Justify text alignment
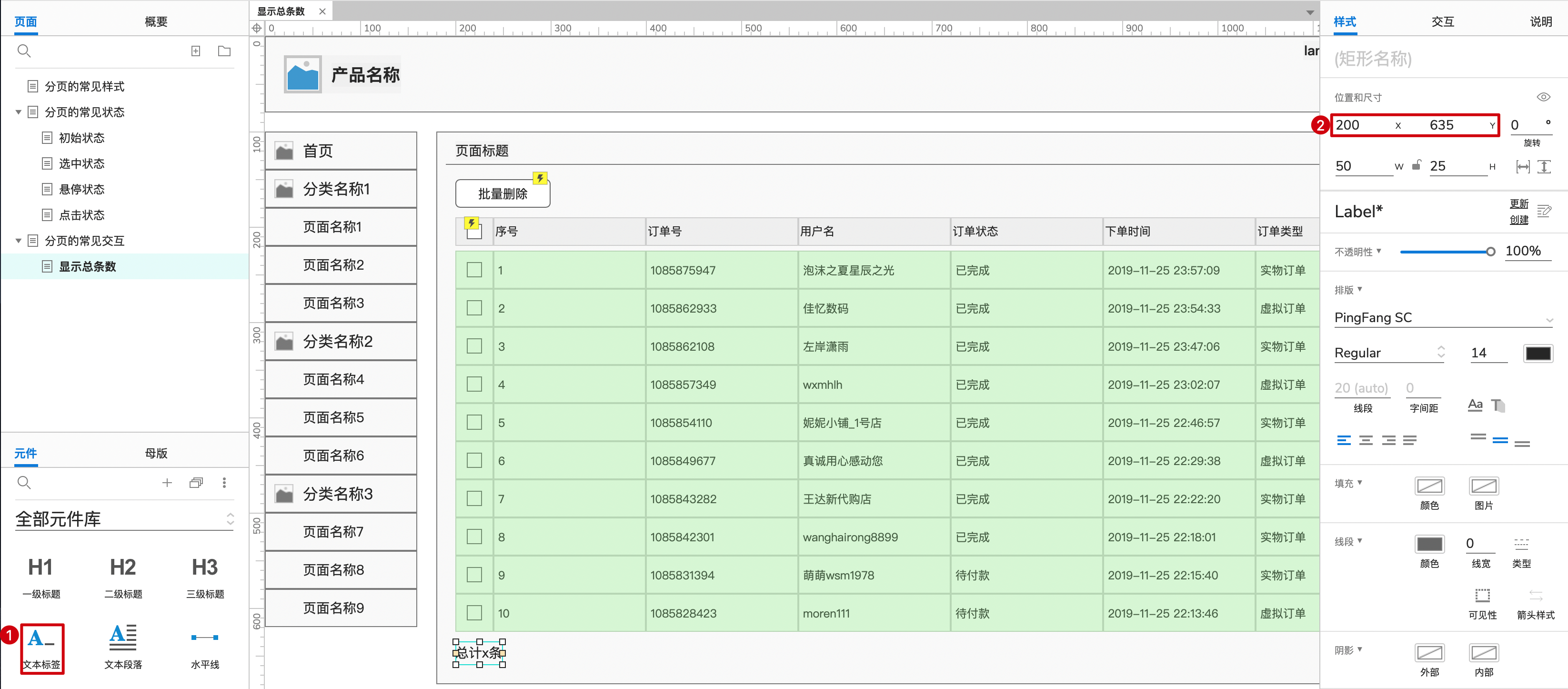 (x=1410, y=440)
